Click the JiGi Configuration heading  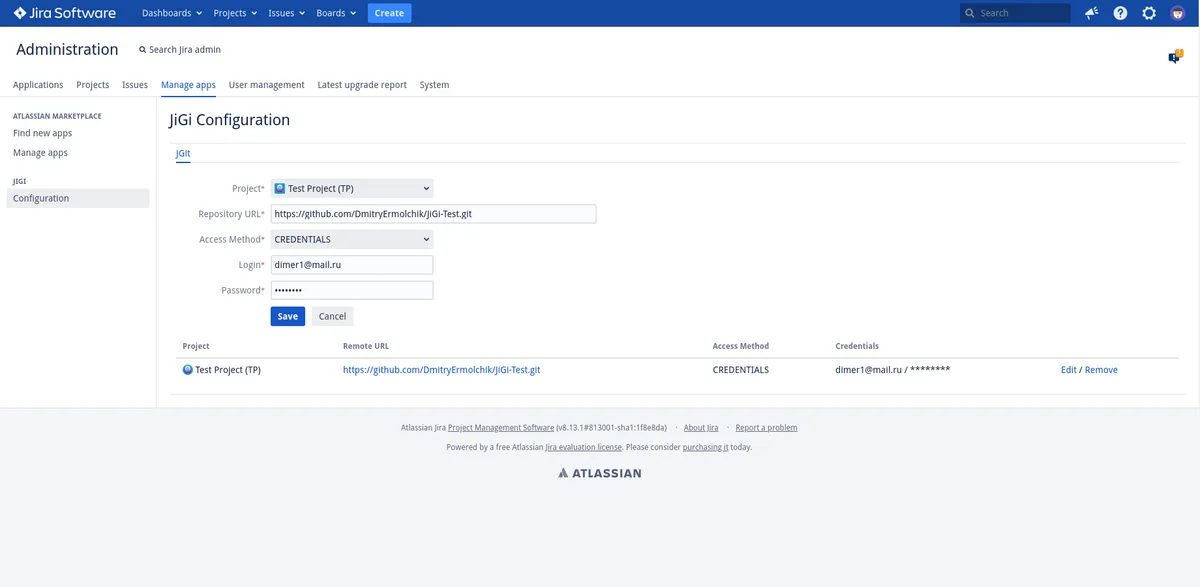pos(230,120)
